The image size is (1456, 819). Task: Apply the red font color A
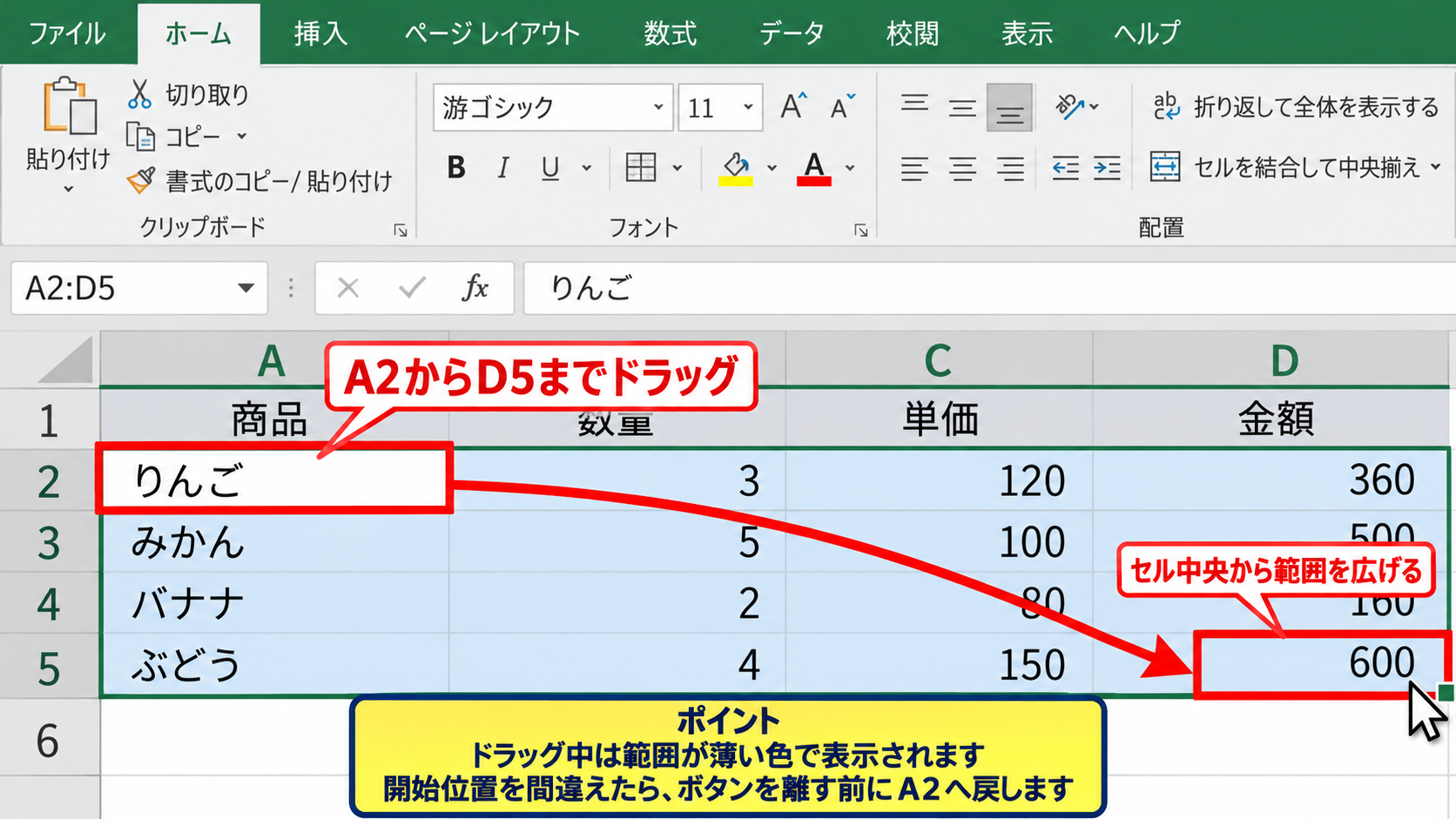[x=814, y=168]
